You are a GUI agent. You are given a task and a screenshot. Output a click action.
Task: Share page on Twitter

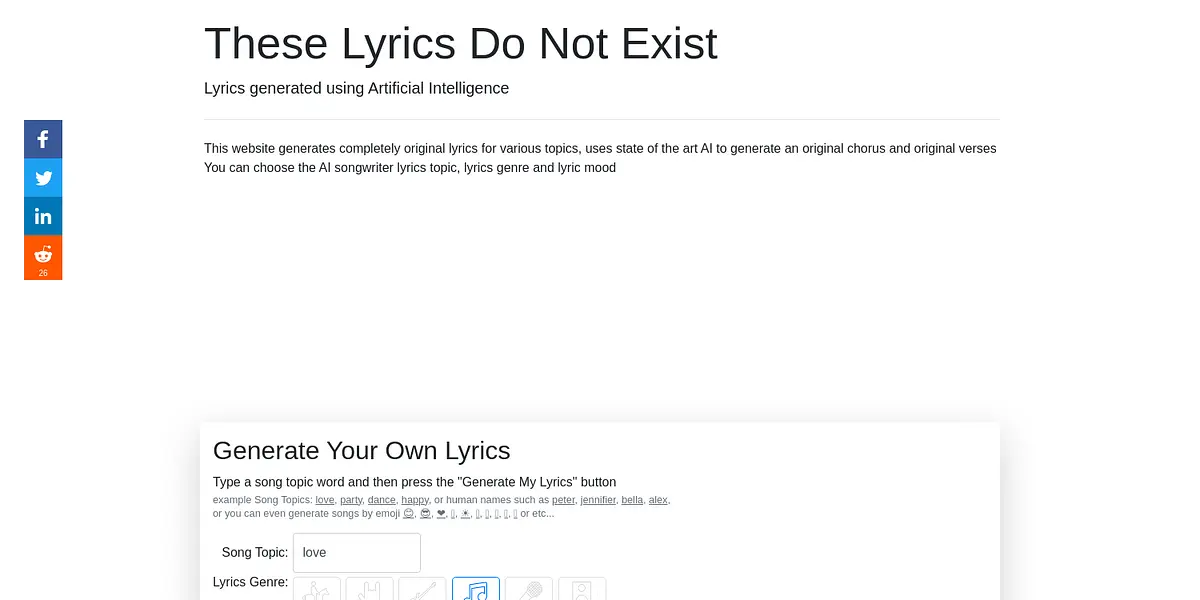43,178
